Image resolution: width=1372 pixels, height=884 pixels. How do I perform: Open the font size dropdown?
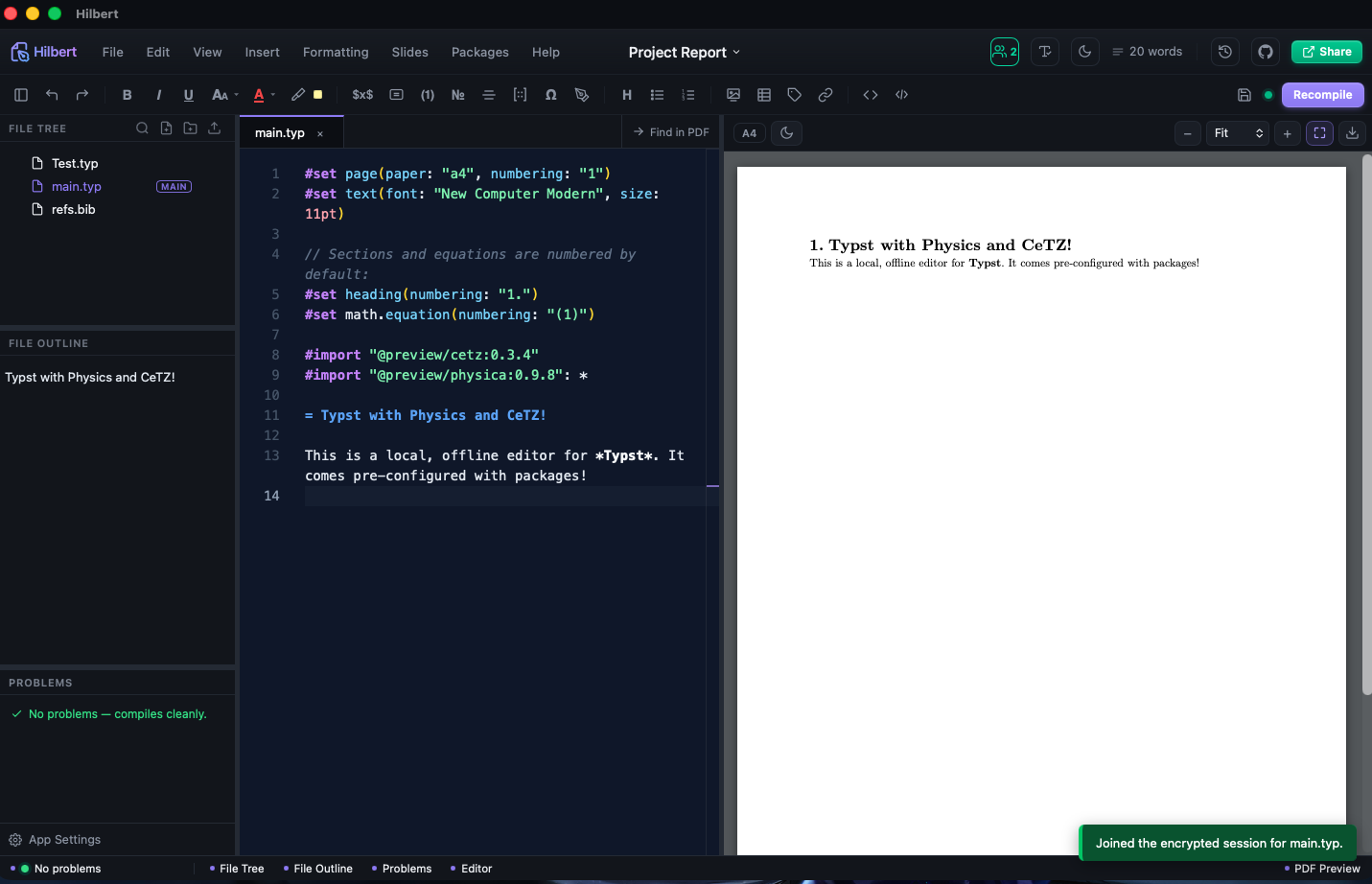coord(224,95)
